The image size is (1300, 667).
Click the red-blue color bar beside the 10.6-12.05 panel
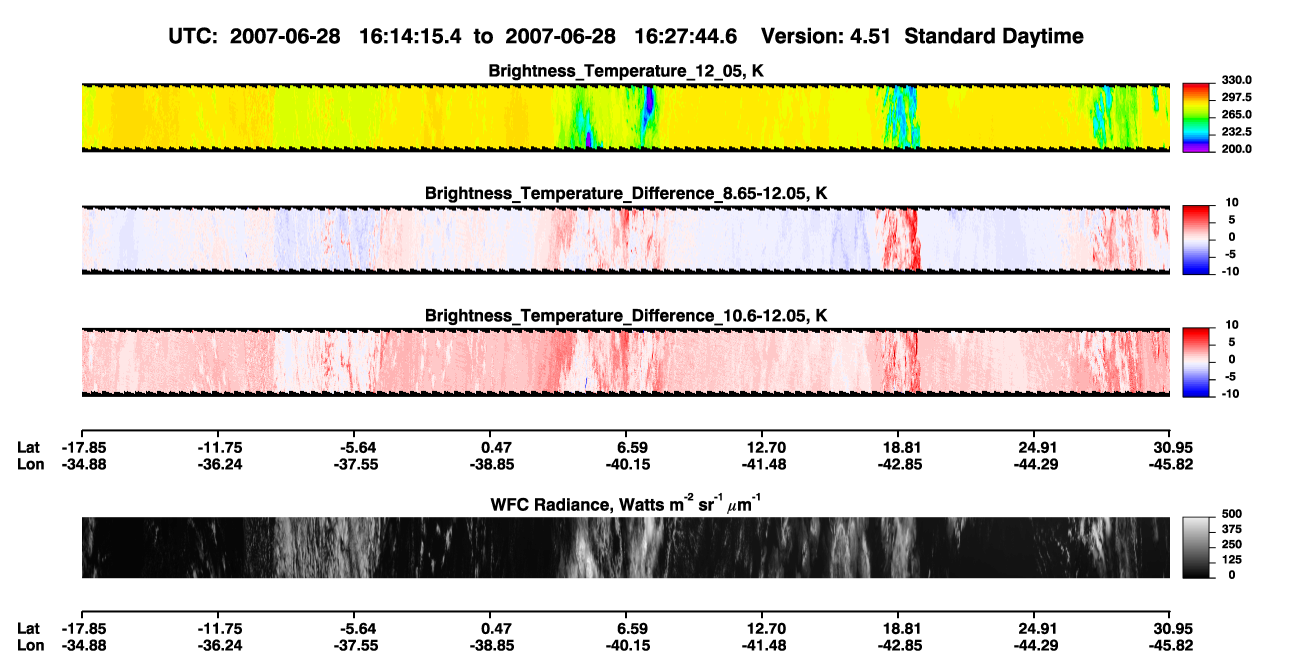pos(1198,361)
